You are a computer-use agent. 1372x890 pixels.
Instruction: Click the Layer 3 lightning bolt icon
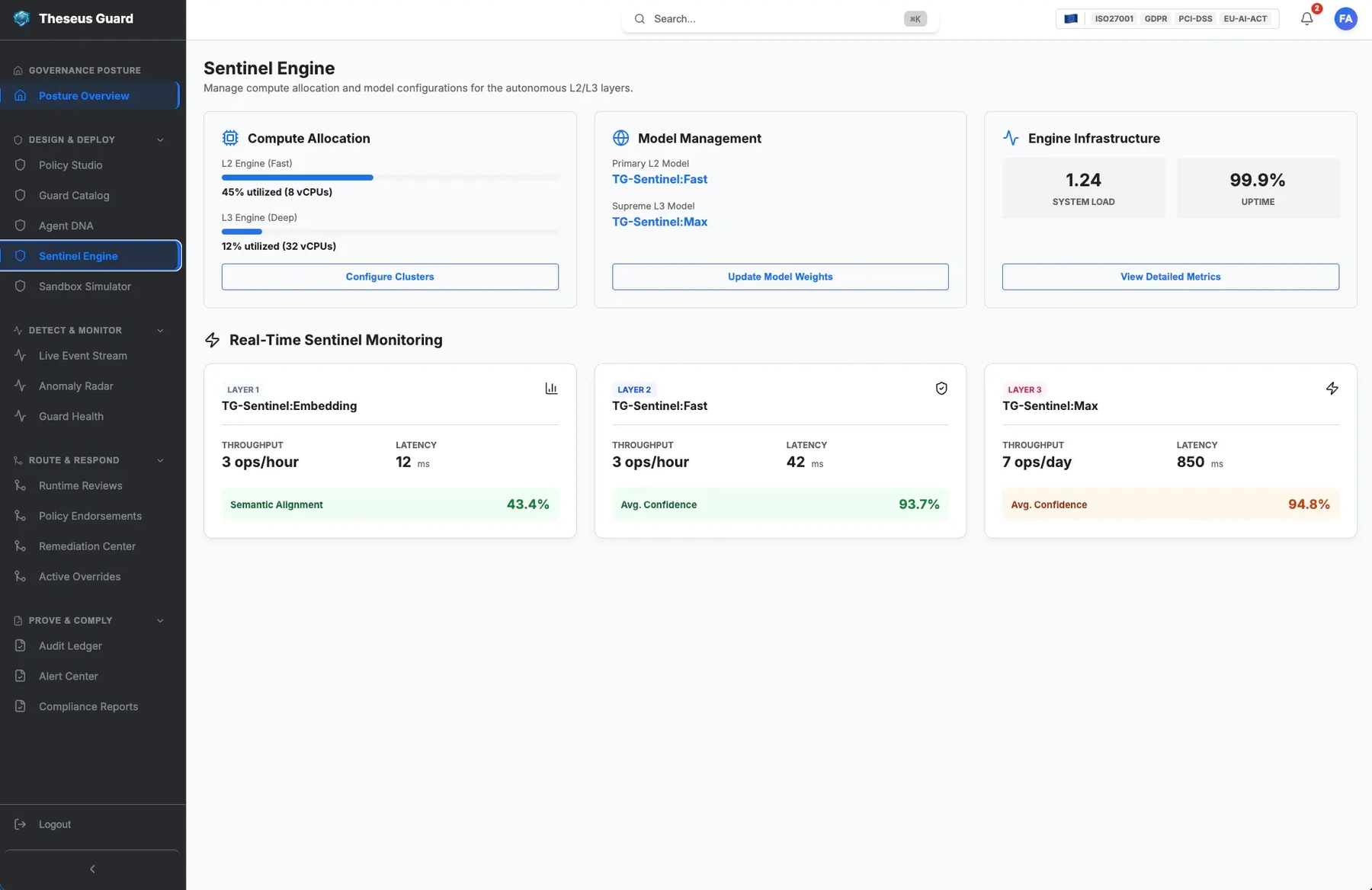1332,389
